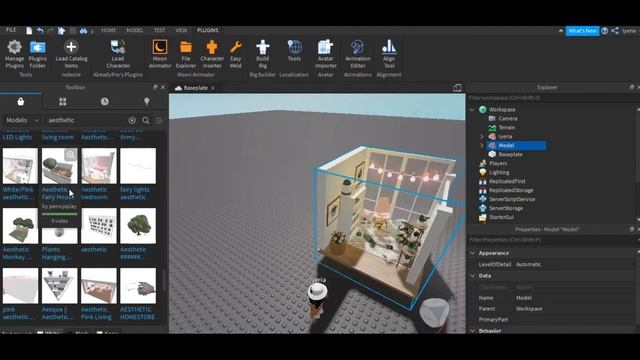Viewport: 640px width, 360px height.
Task: Click the Load Character plugin
Action: pyautogui.click(x=118, y=54)
